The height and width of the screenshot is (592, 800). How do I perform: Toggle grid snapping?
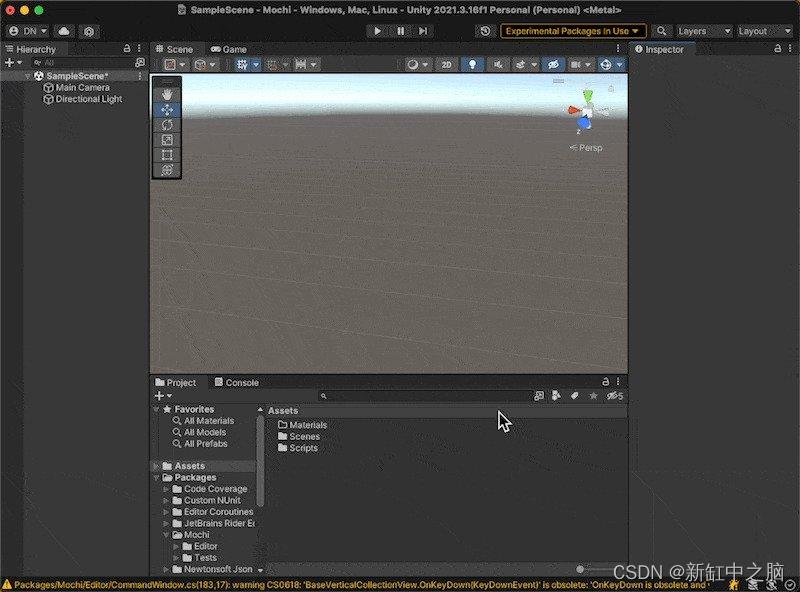click(x=272, y=65)
